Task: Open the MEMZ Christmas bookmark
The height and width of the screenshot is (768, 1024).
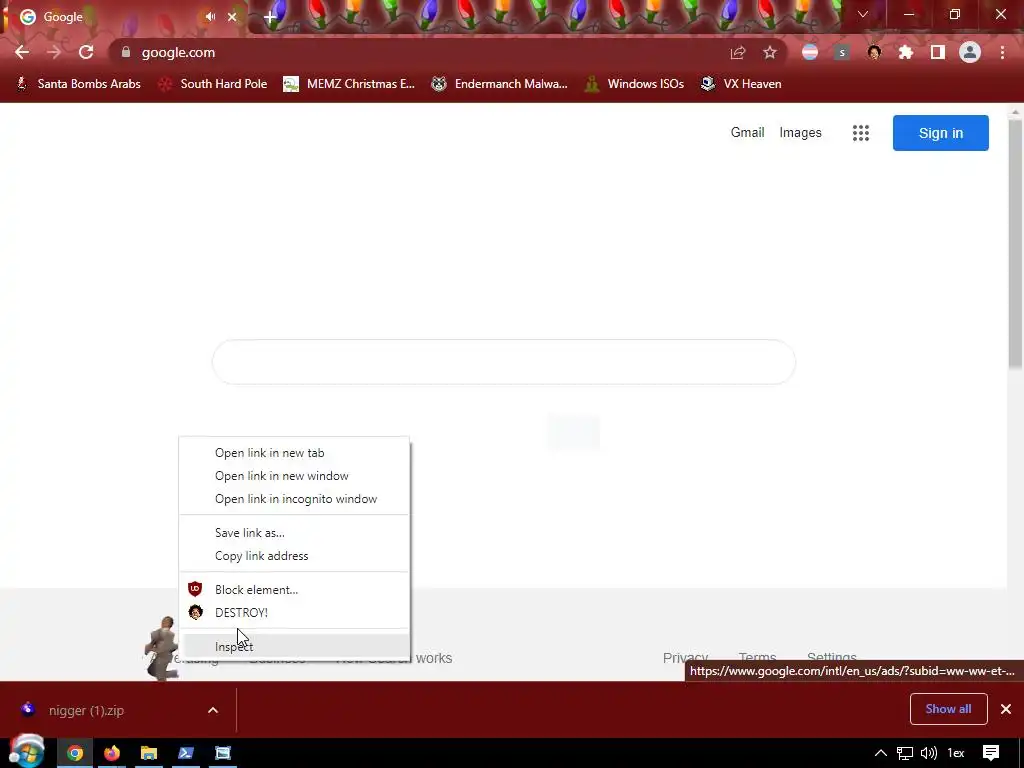Action: pos(349,84)
